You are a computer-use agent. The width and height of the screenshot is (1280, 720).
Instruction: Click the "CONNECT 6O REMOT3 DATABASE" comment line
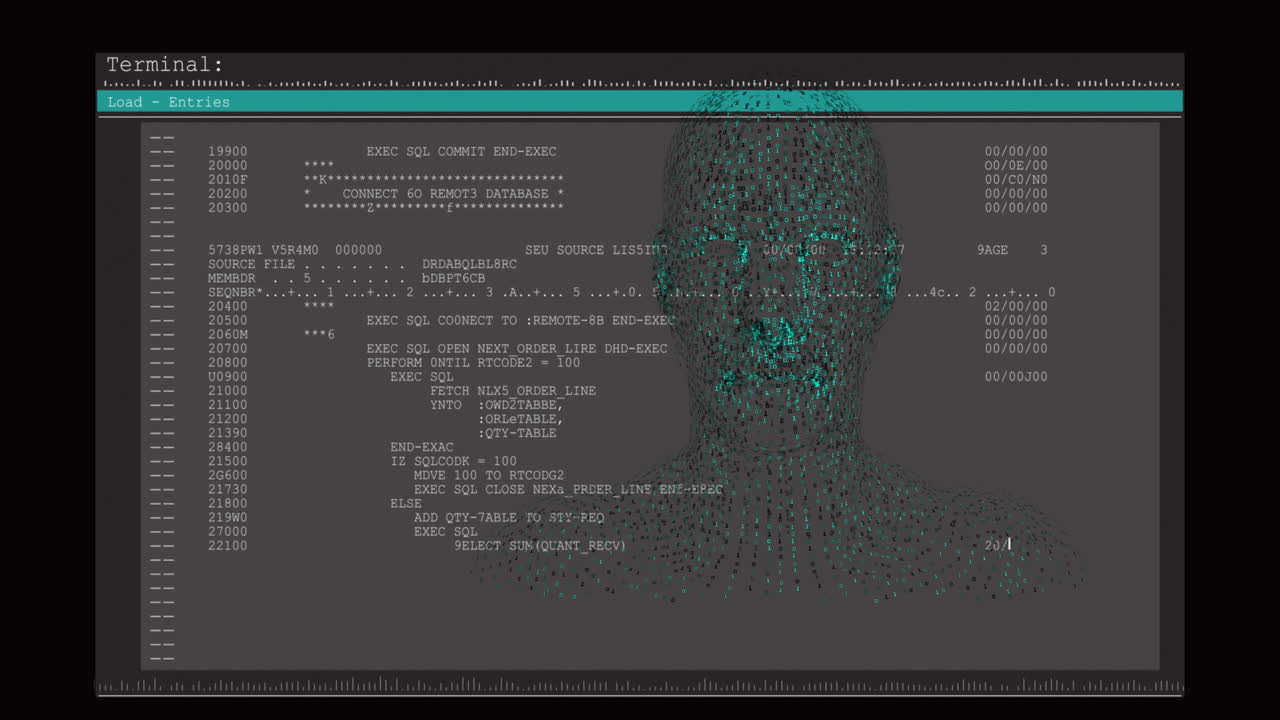(445, 194)
